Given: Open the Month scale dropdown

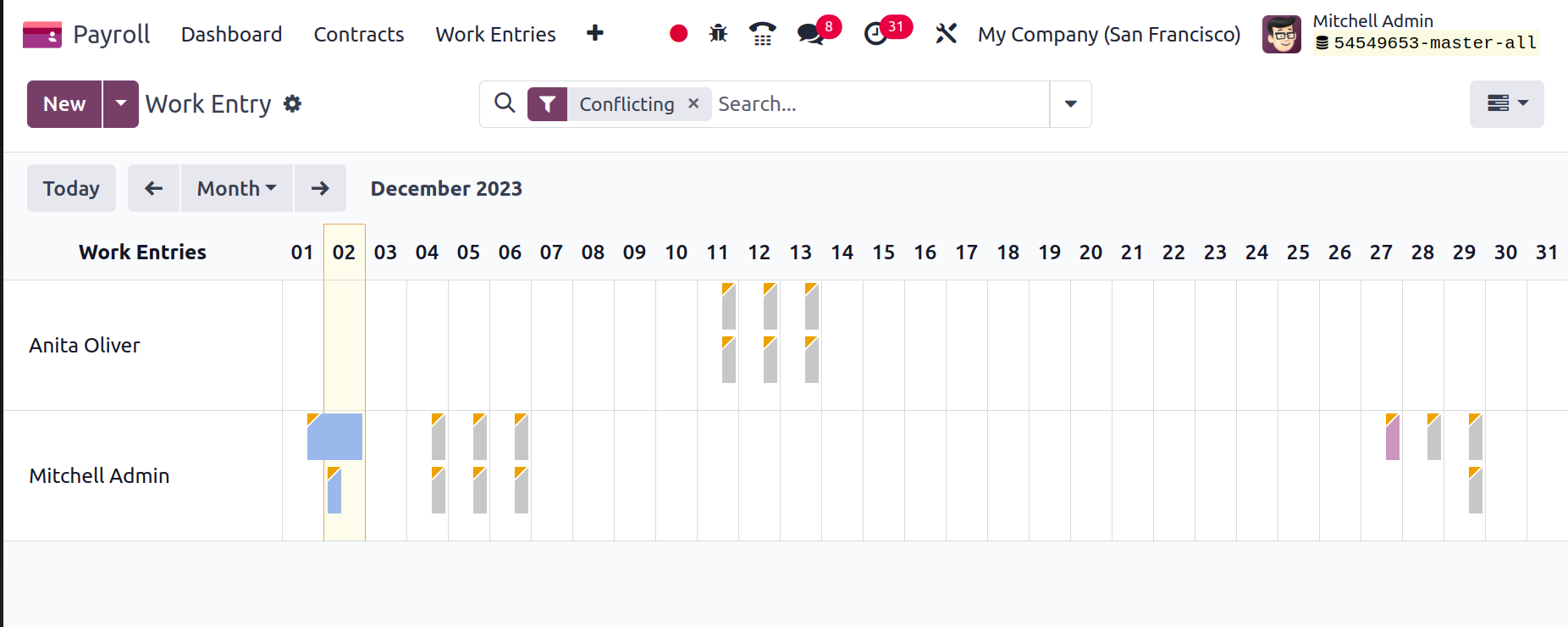Looking at the screenshot, I should 237,188.
